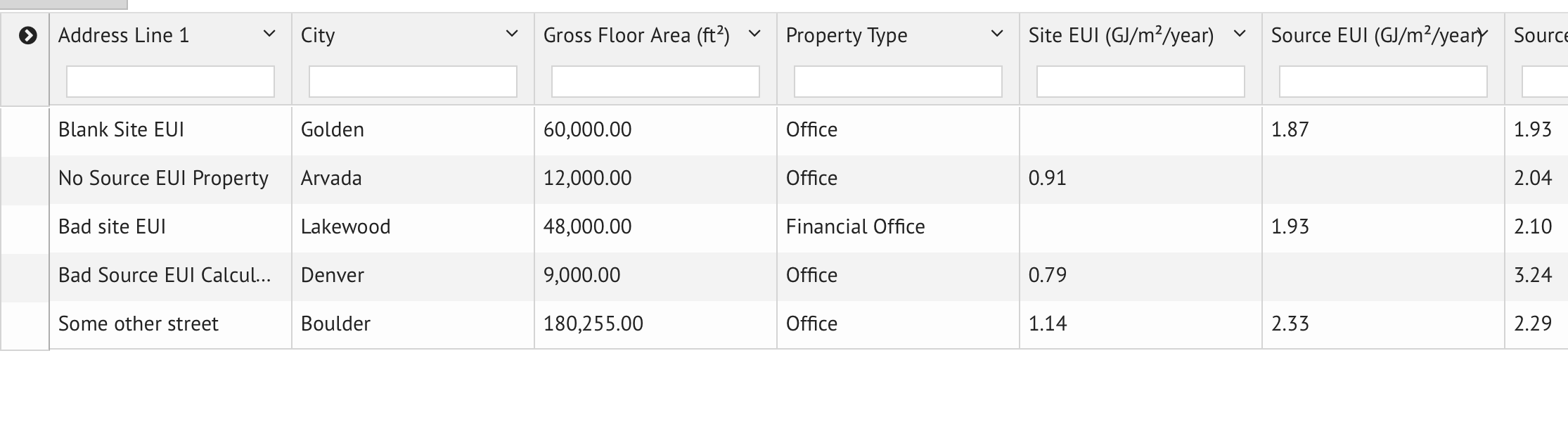
Task: Open Site EUI column menu chevron
Action: tap(1240, 34)
